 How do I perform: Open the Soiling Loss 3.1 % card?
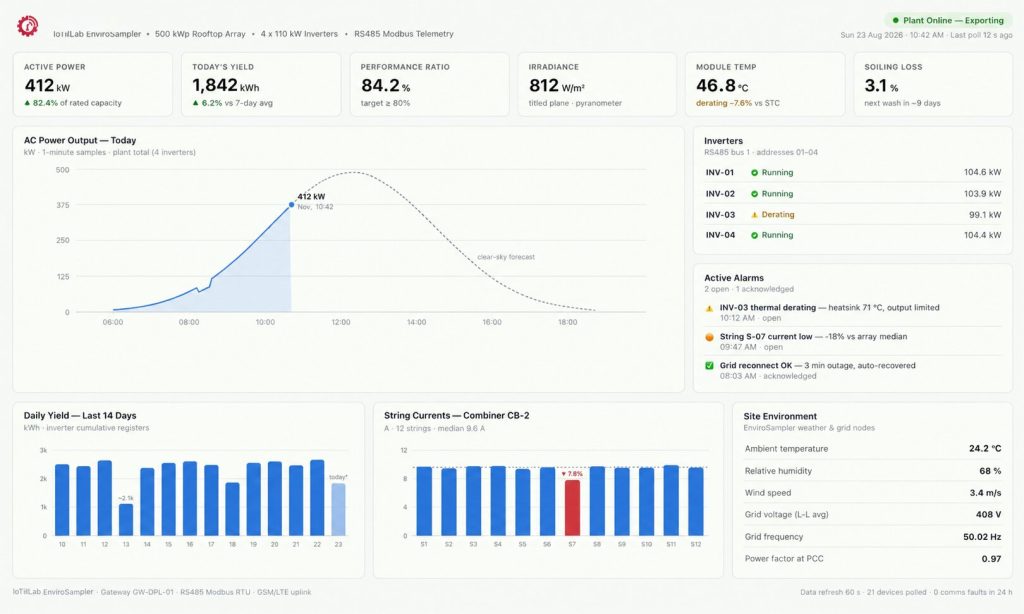pos(933,85)
